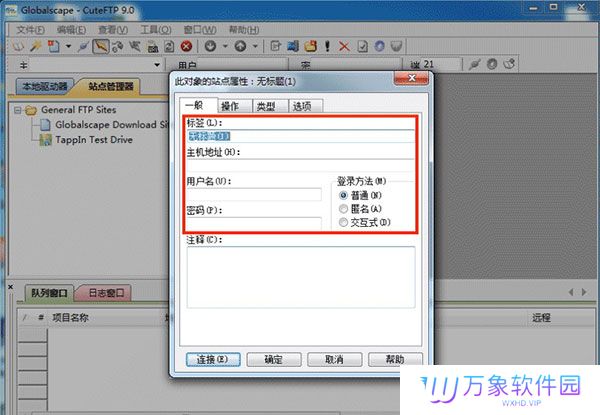The width and height of the screenshot is (600, 415).
Task: Click the 主机地址(H) input field
Action: [x=300, y=166]
